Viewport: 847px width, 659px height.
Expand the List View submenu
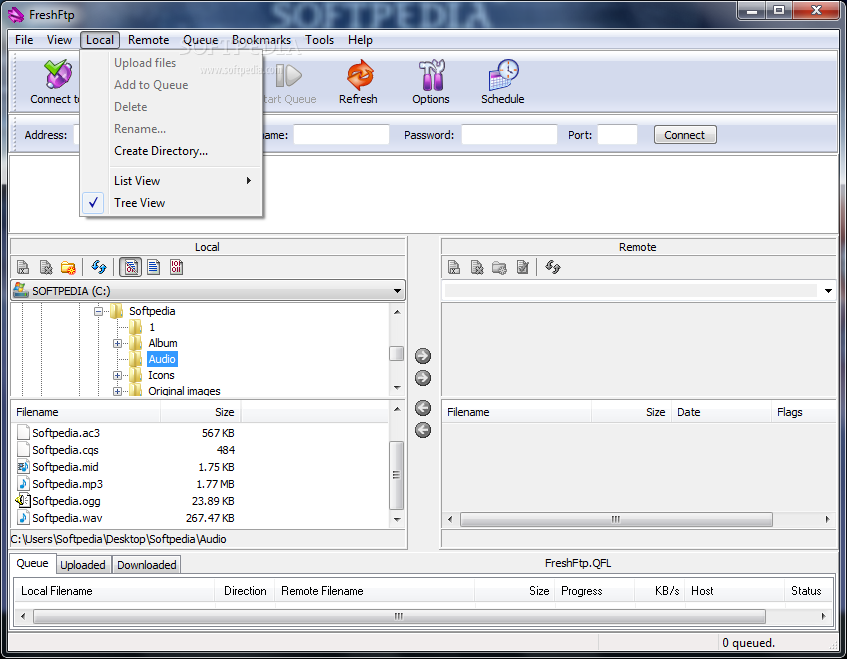[x=171, y=180]
